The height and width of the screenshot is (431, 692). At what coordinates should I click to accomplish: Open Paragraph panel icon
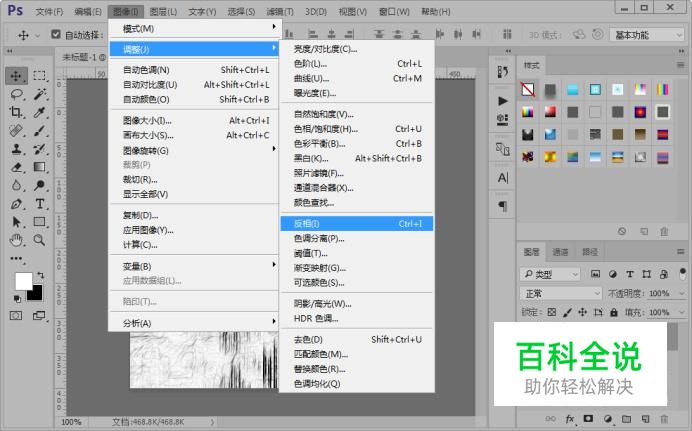(503, 206)
